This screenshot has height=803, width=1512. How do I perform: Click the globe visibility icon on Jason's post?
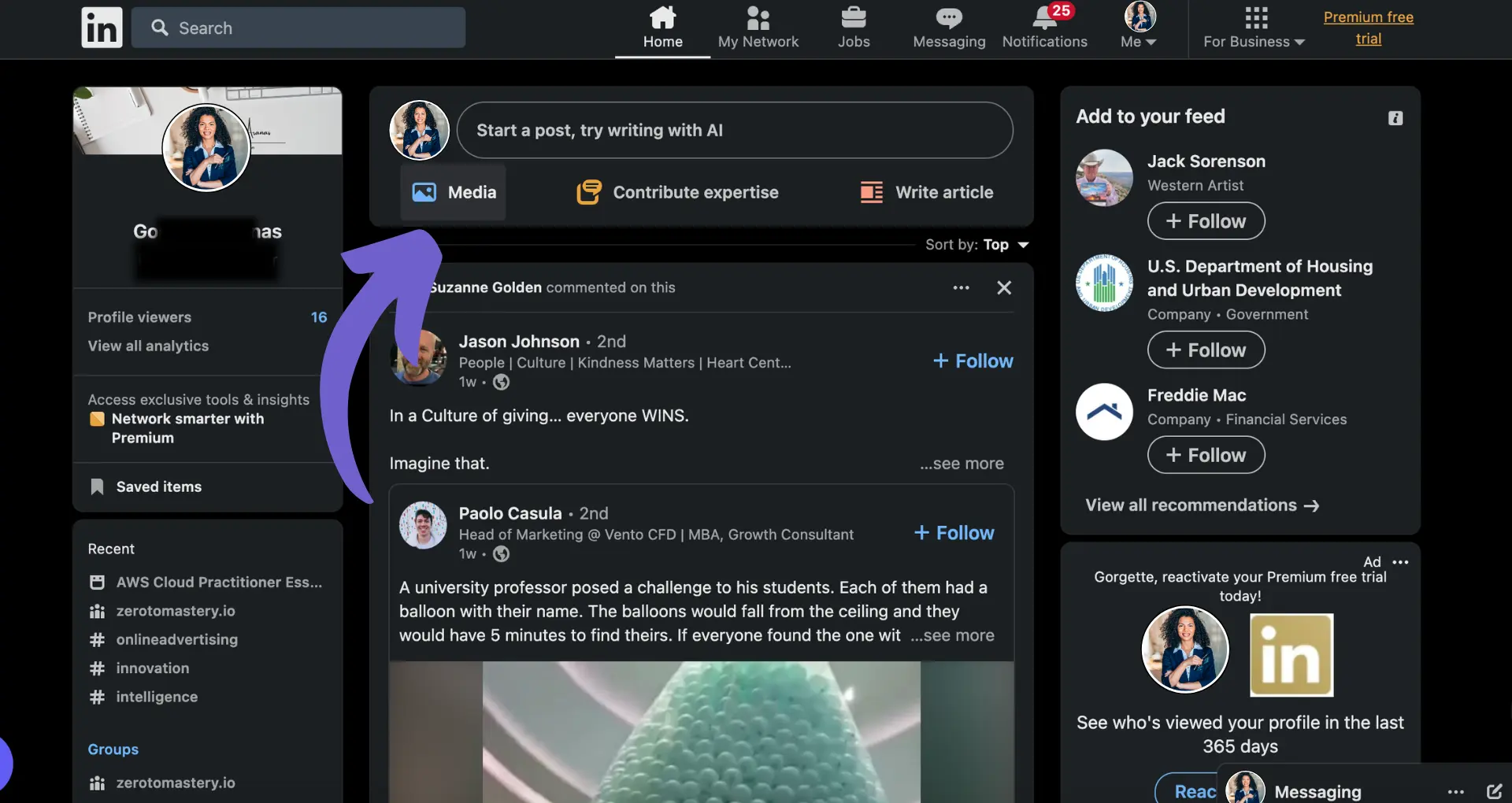(x=501, y=382)
